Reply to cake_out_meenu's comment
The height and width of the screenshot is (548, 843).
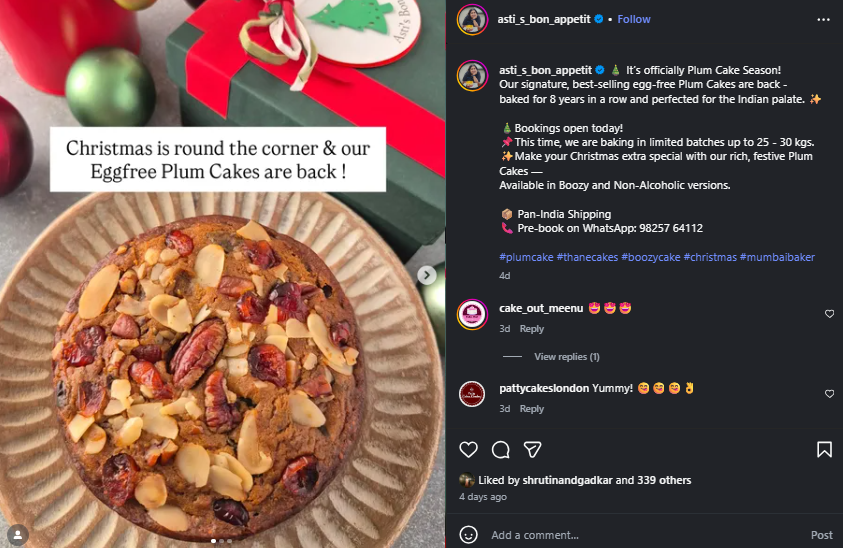(x=532, y=329)
